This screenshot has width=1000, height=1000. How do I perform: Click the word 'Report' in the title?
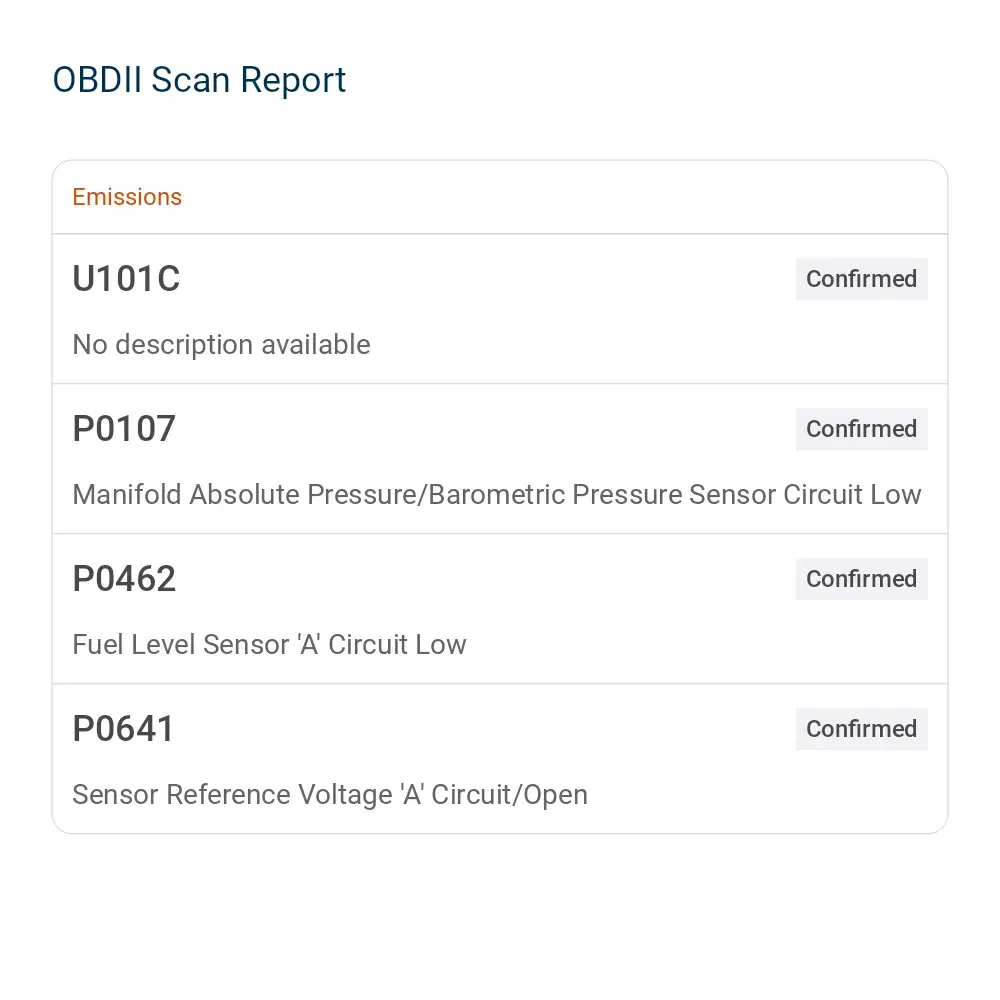pos(293,80)
